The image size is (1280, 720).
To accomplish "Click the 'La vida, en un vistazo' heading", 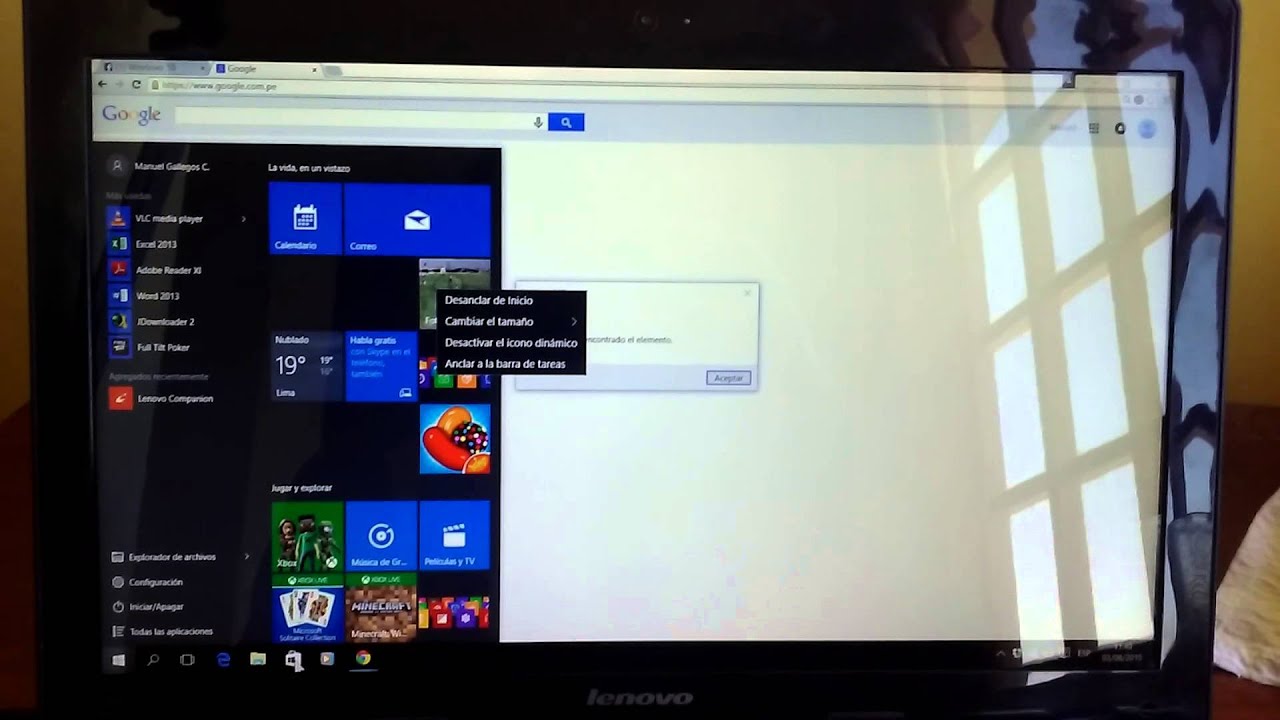I will (309, 168).
